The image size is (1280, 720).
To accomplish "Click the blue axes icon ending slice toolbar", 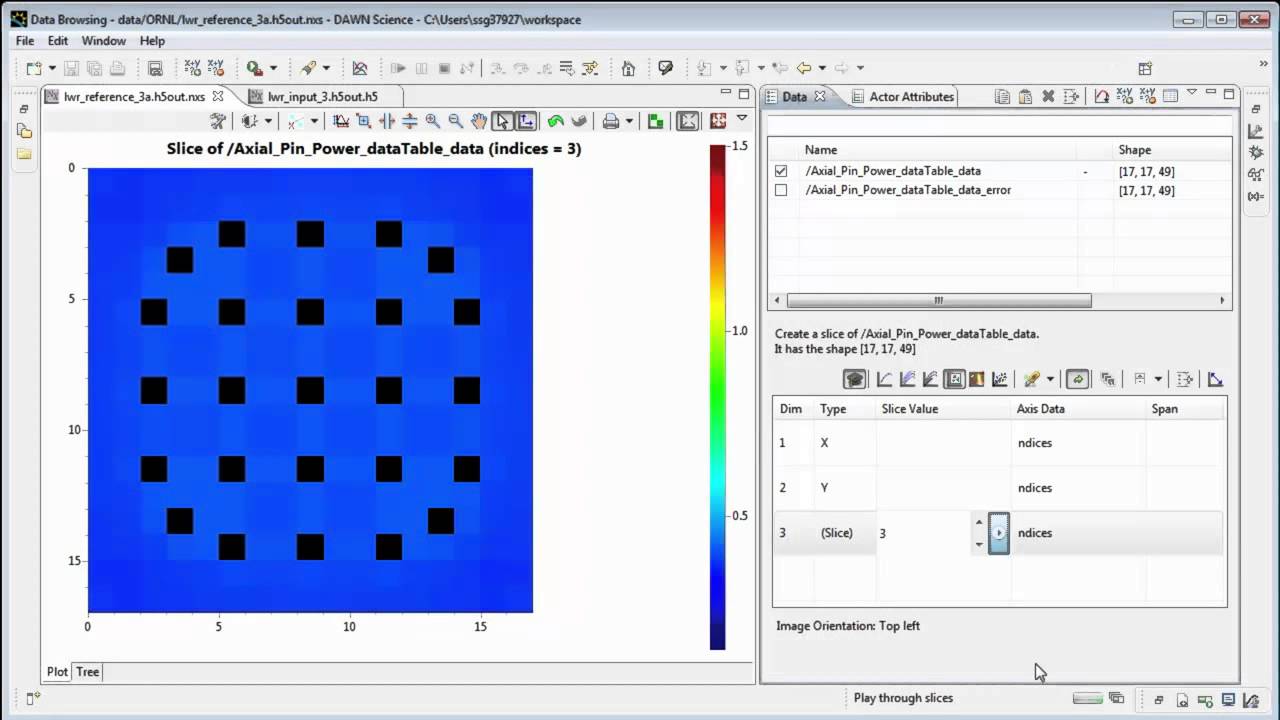I will click(x=1215, y=379).
